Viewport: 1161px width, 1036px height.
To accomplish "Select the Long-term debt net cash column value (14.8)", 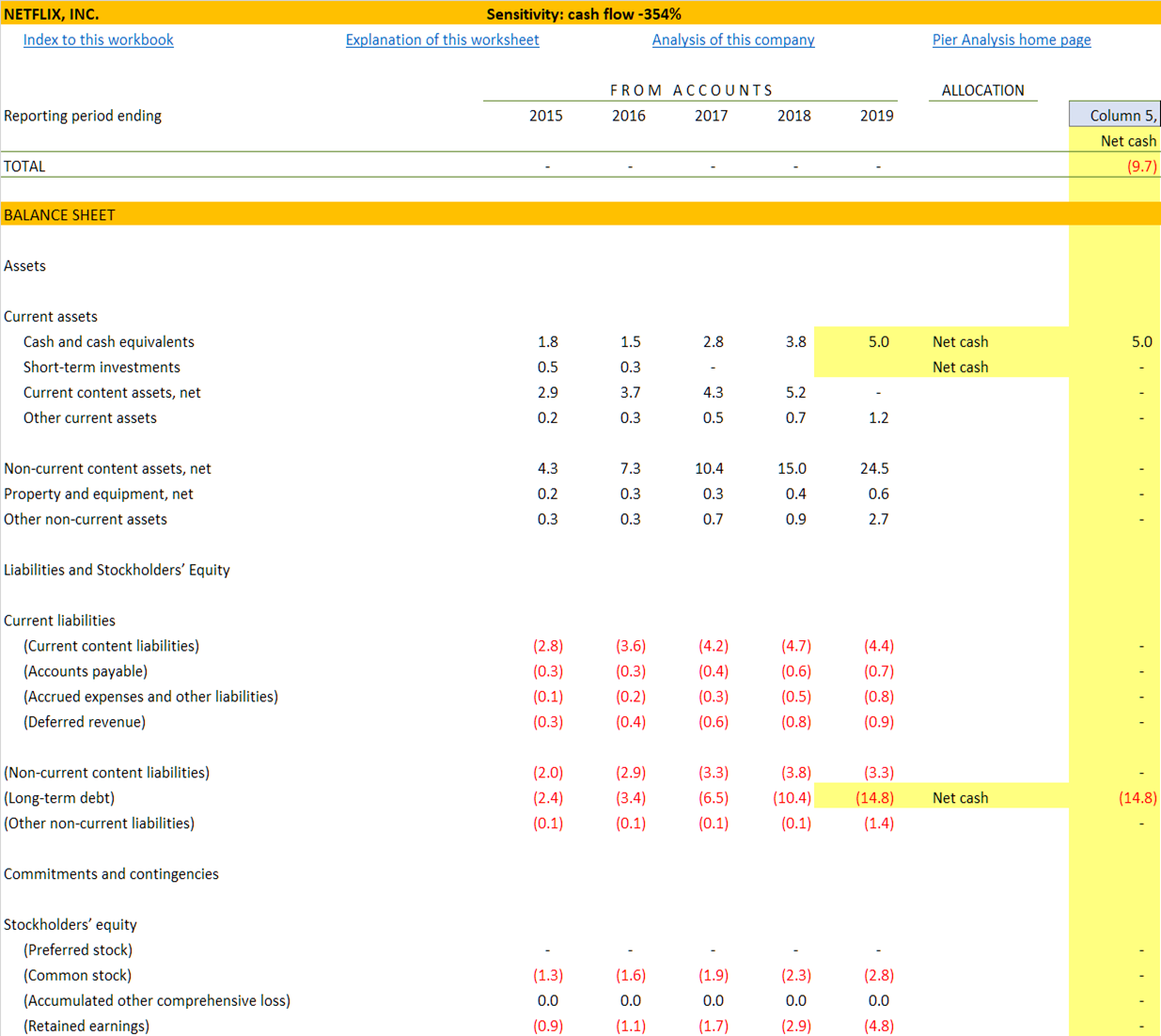I will click(1137, 798).
